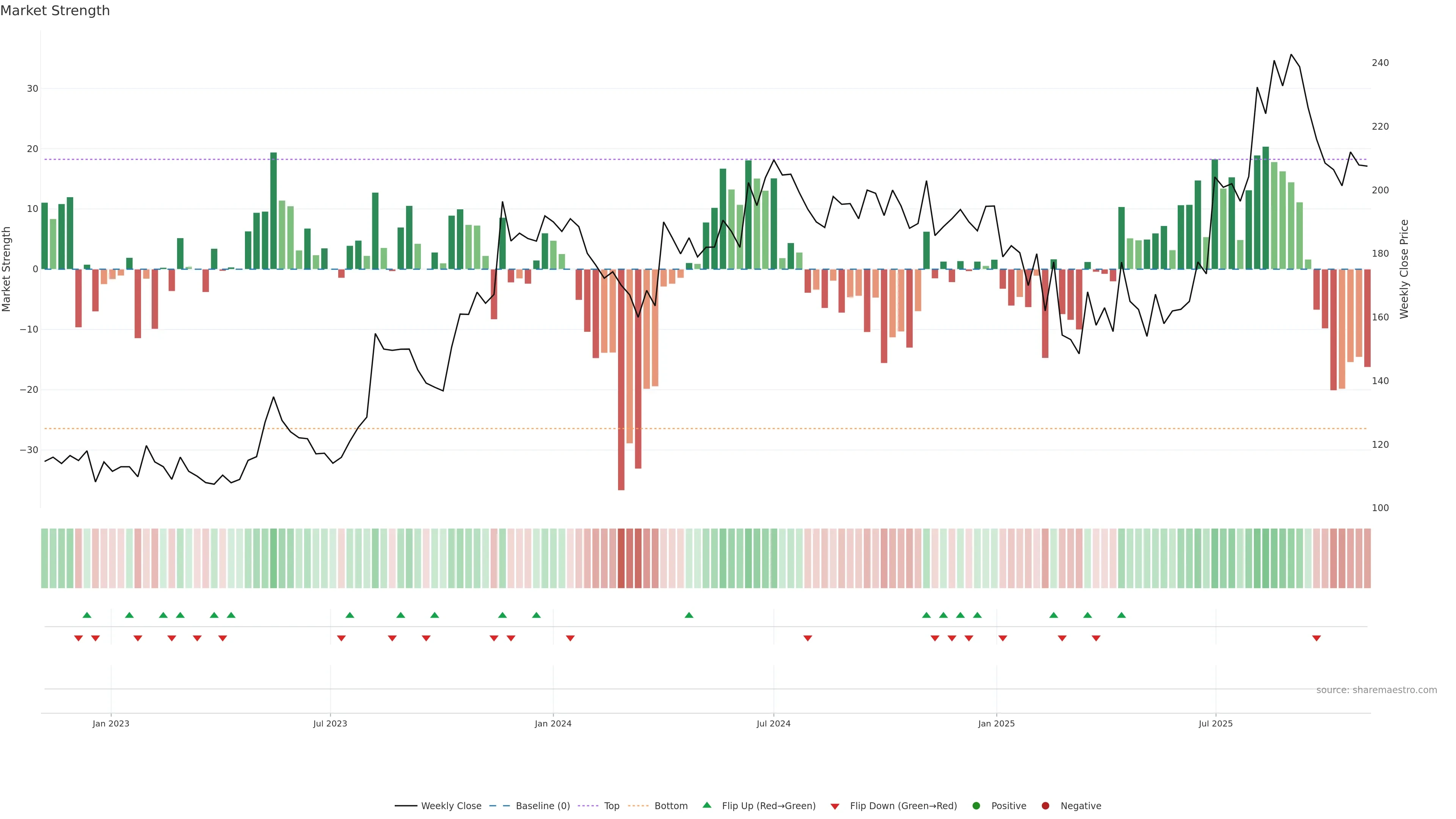Image resolution: width=1456 pixels, height=819 pixels.
Task: Click the Jul 2024 axis label
Action: point(773,723)
